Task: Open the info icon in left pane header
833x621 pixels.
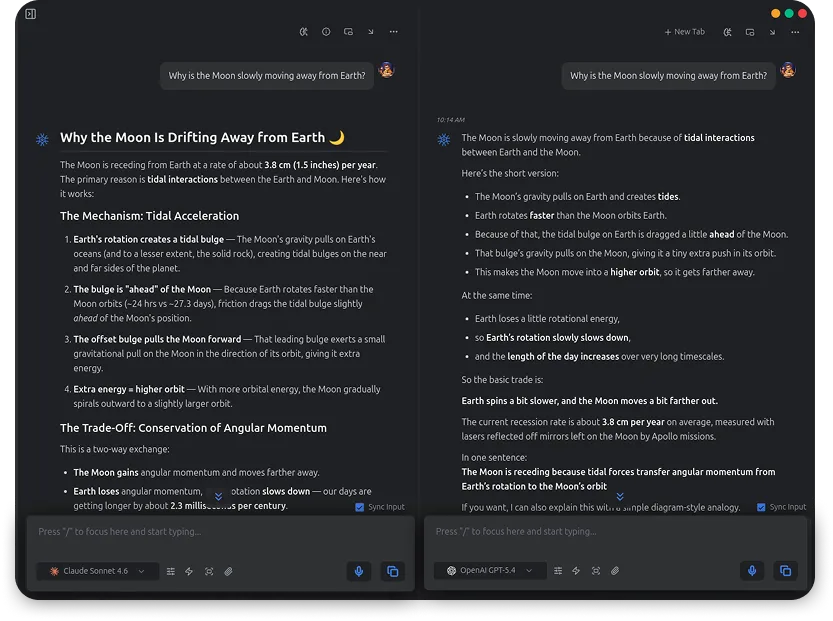Action: tap(326, 32)
